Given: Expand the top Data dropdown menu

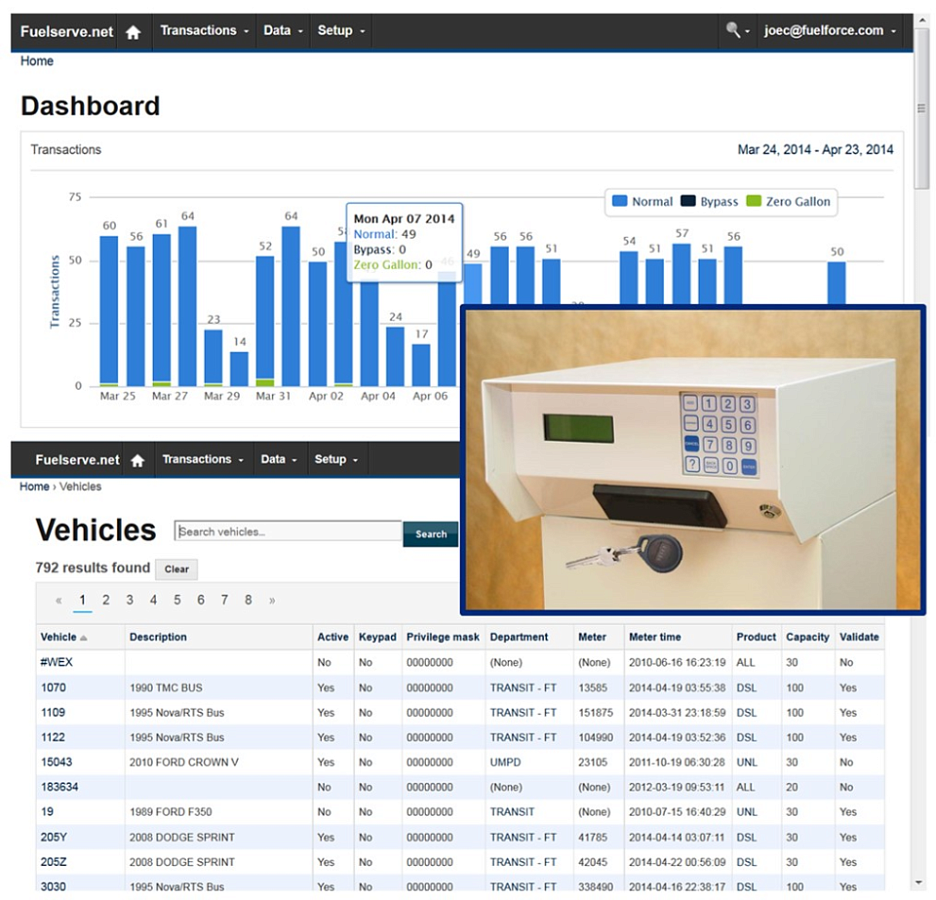Looking at the screenshot, I should tap(283, 30).
